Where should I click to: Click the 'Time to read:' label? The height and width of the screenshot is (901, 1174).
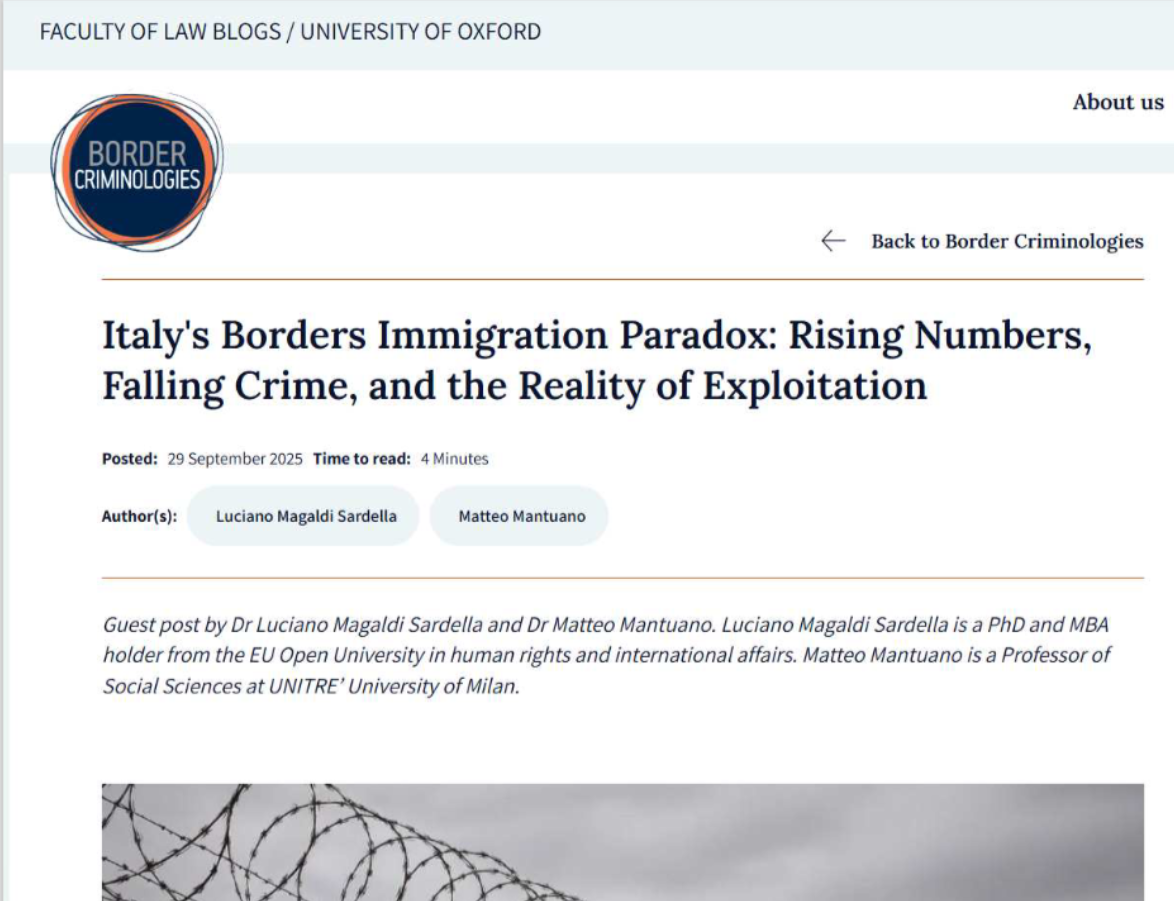pyautogui.click(x=362, y=458)
